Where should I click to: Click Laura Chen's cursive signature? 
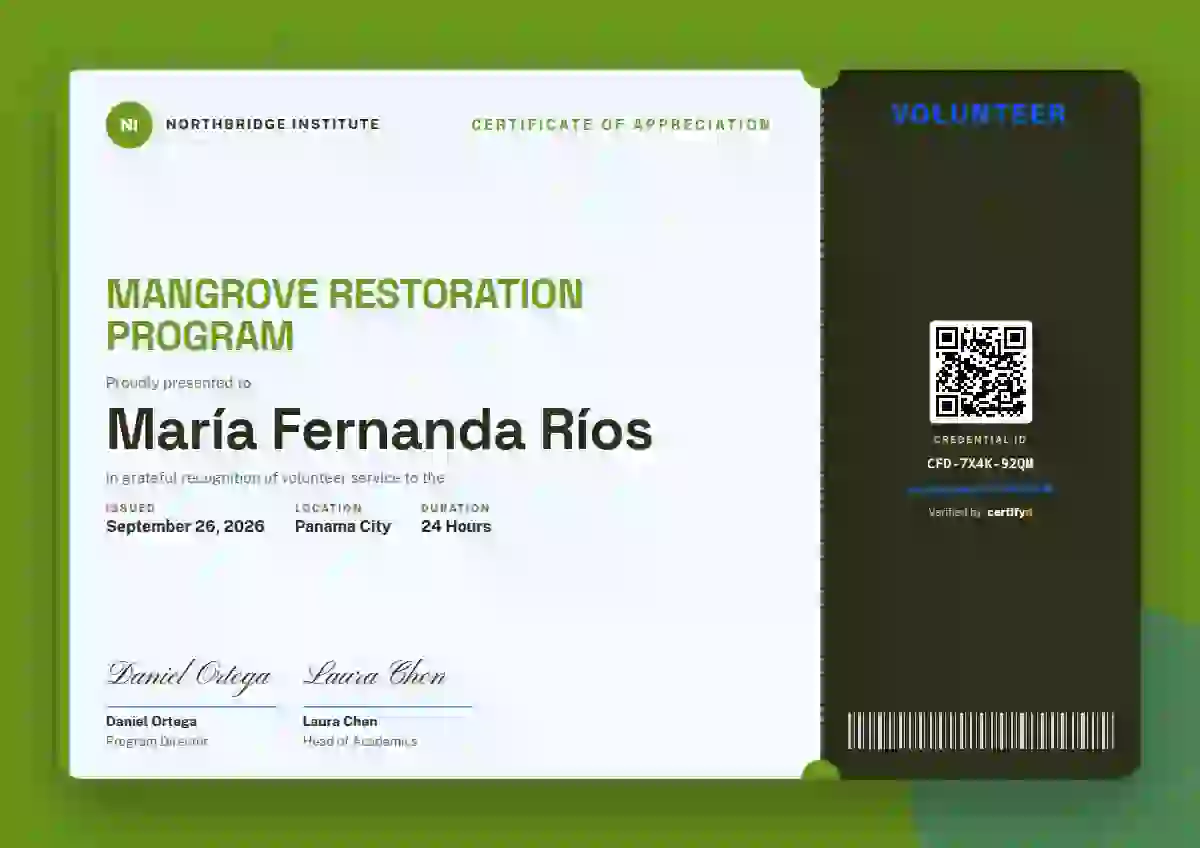click(x=375, y=675)
